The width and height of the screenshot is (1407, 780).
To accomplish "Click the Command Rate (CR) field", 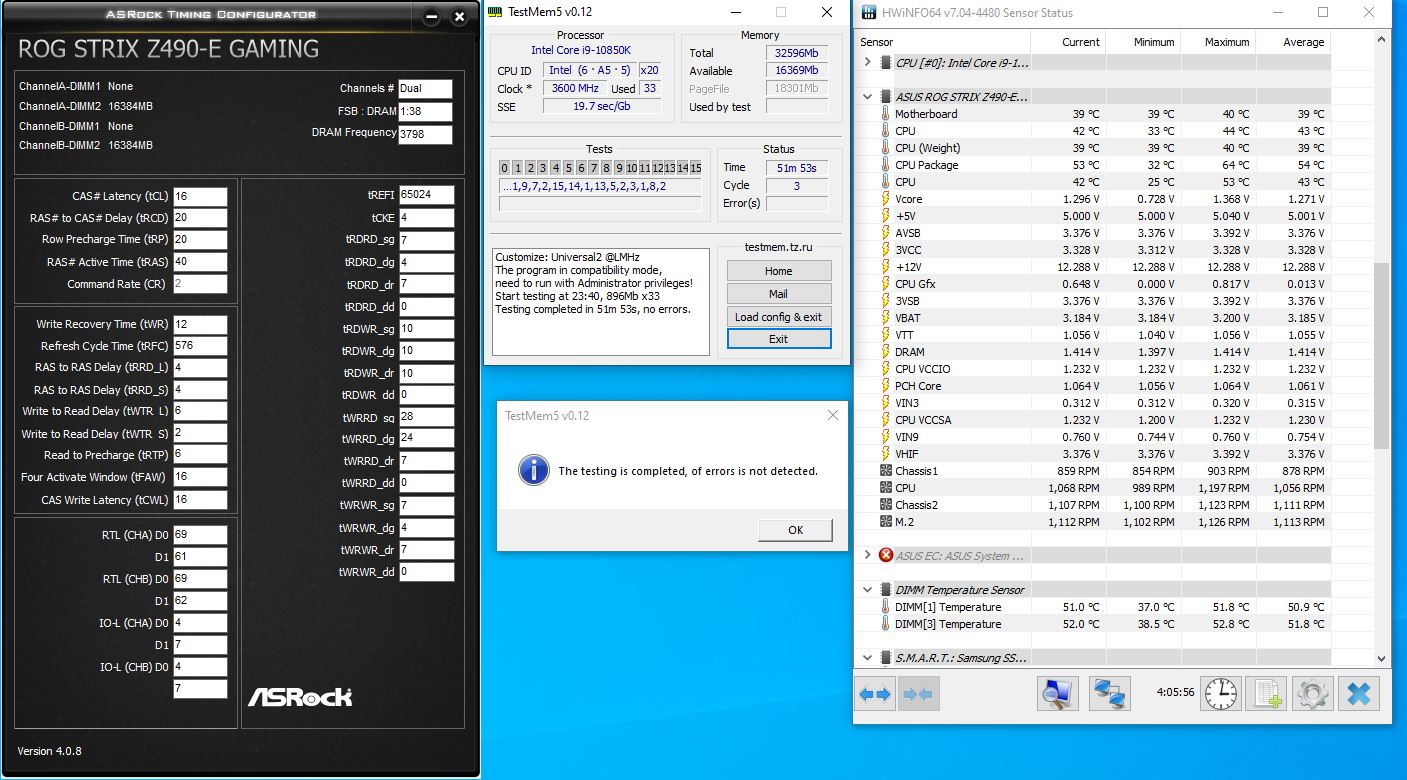I will coord(200,284).
